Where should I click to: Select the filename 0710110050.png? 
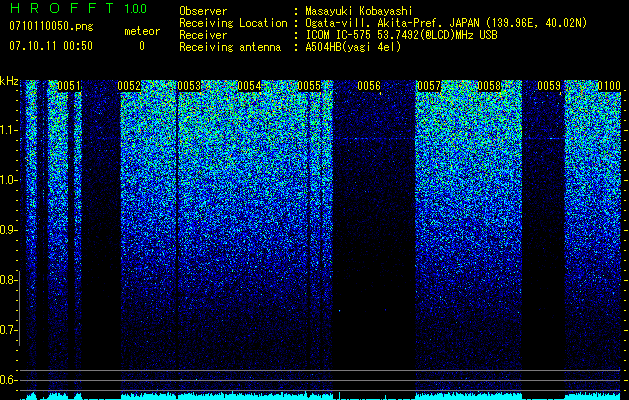coord(51,26)
